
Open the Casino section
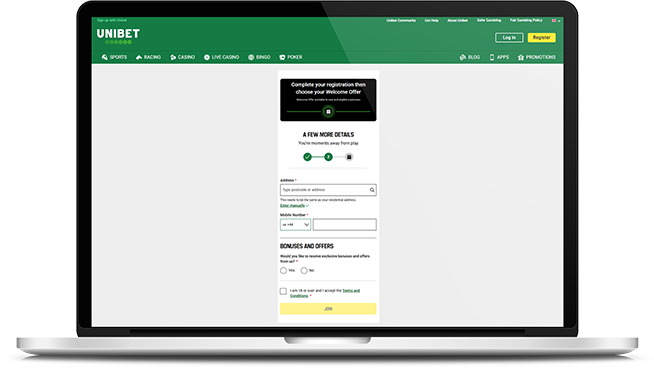[182, 57]
